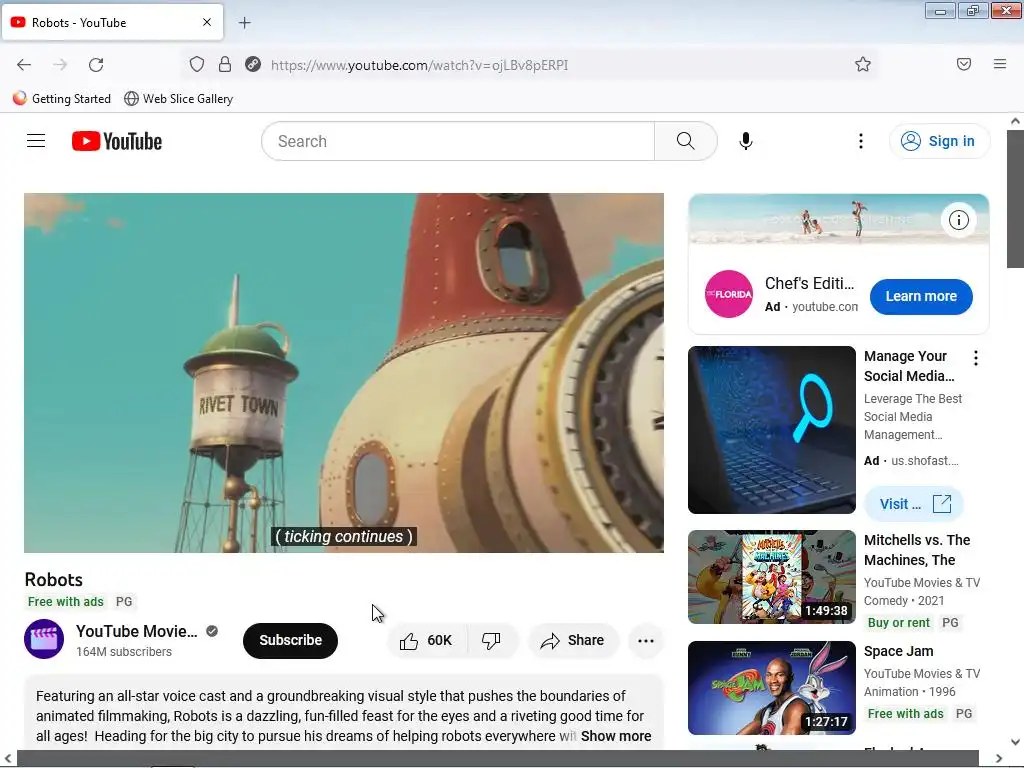The width and height of the screenshot is (1024, 768).
Task: Open YouTube settings three-dot menu
Action: click(x=861, y=141)
